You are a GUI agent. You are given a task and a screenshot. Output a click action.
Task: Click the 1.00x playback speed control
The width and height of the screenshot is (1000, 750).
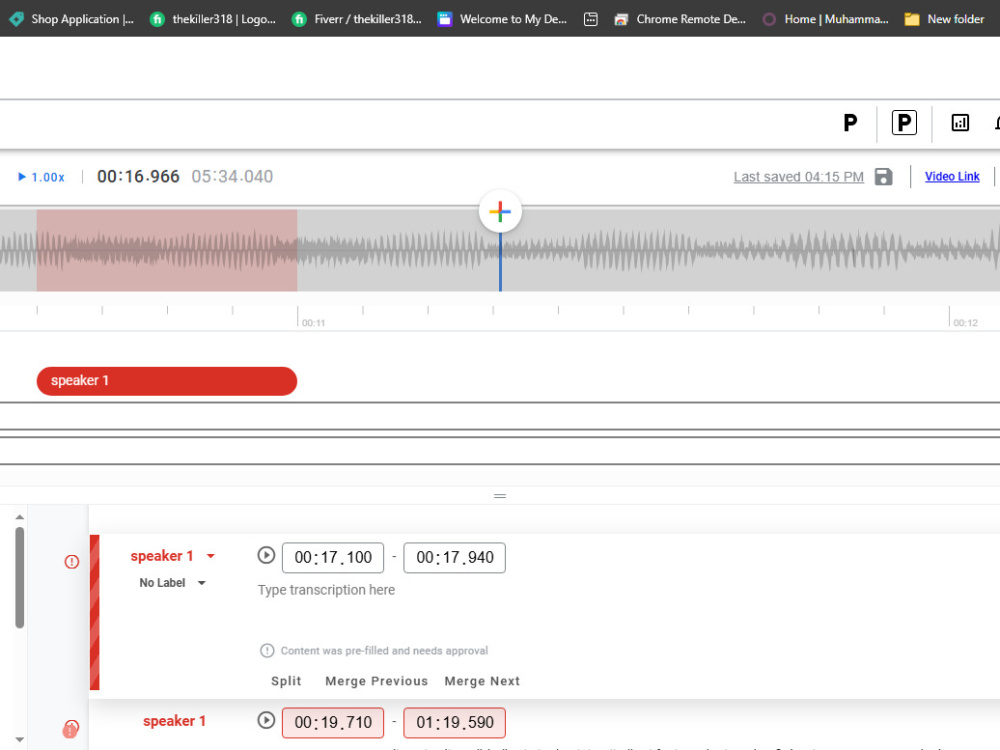(41, 177)
